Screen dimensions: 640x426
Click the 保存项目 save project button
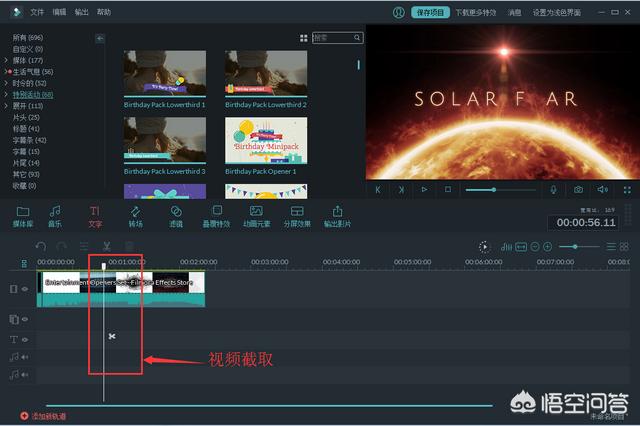pos(430,13)
